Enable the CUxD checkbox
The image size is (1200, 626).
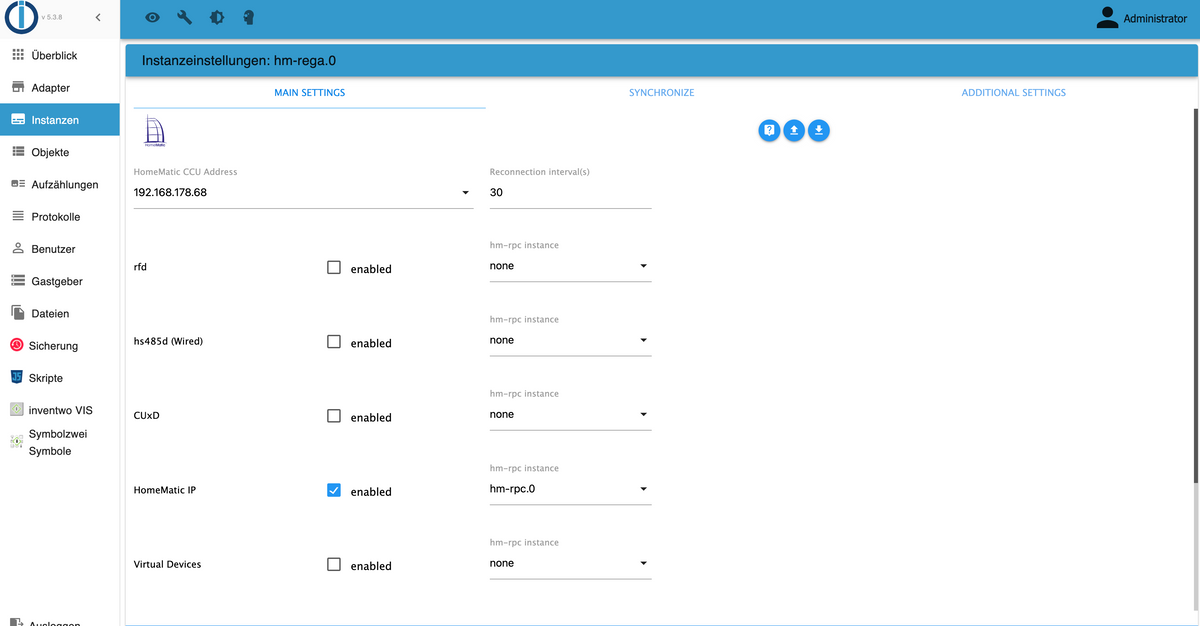point(334,415)
